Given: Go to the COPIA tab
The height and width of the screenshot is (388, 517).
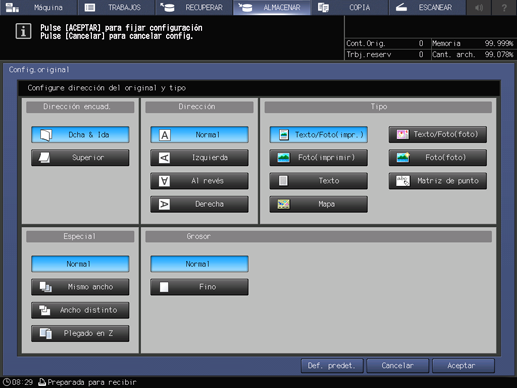Looking at the screenshot, I should (349, 7).
